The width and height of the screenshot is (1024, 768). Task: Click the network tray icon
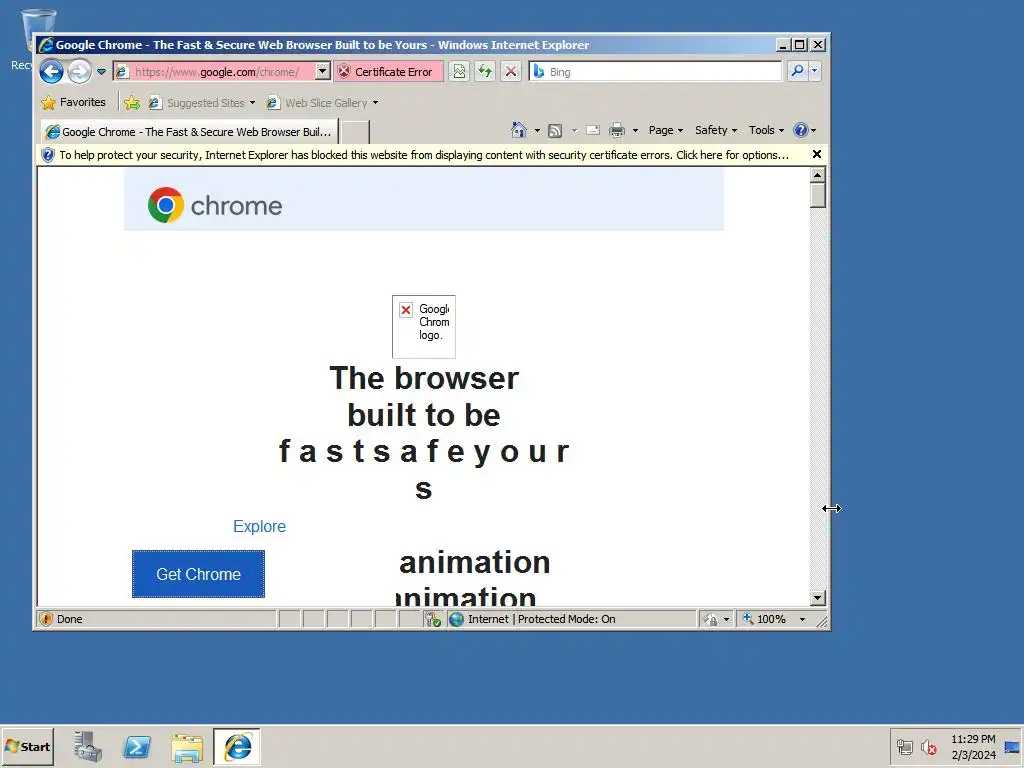[x=905, y=746]
